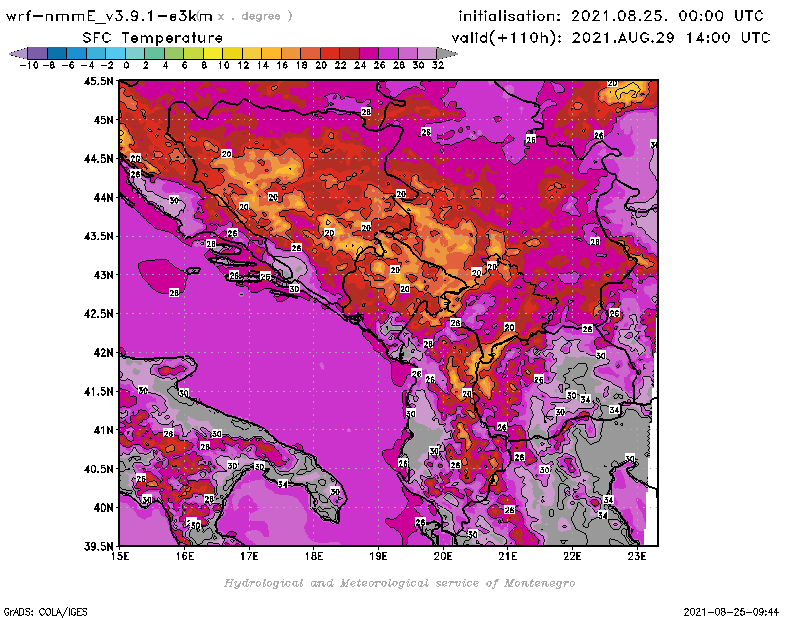Screen dimensions: 800x618
Task: Click the 39.5N latitude label
Action: pyautogui.click(x=98, y=547)
